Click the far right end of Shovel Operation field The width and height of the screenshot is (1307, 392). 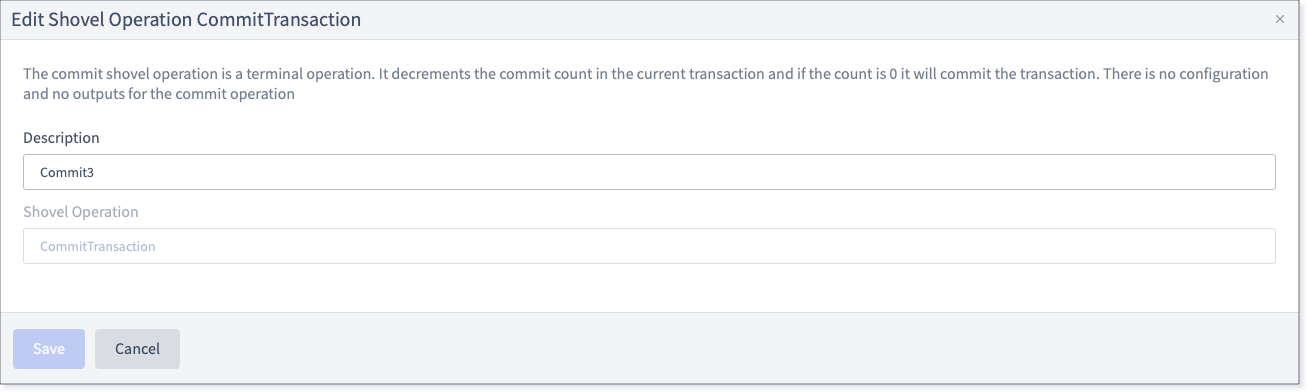point(1265,246)
